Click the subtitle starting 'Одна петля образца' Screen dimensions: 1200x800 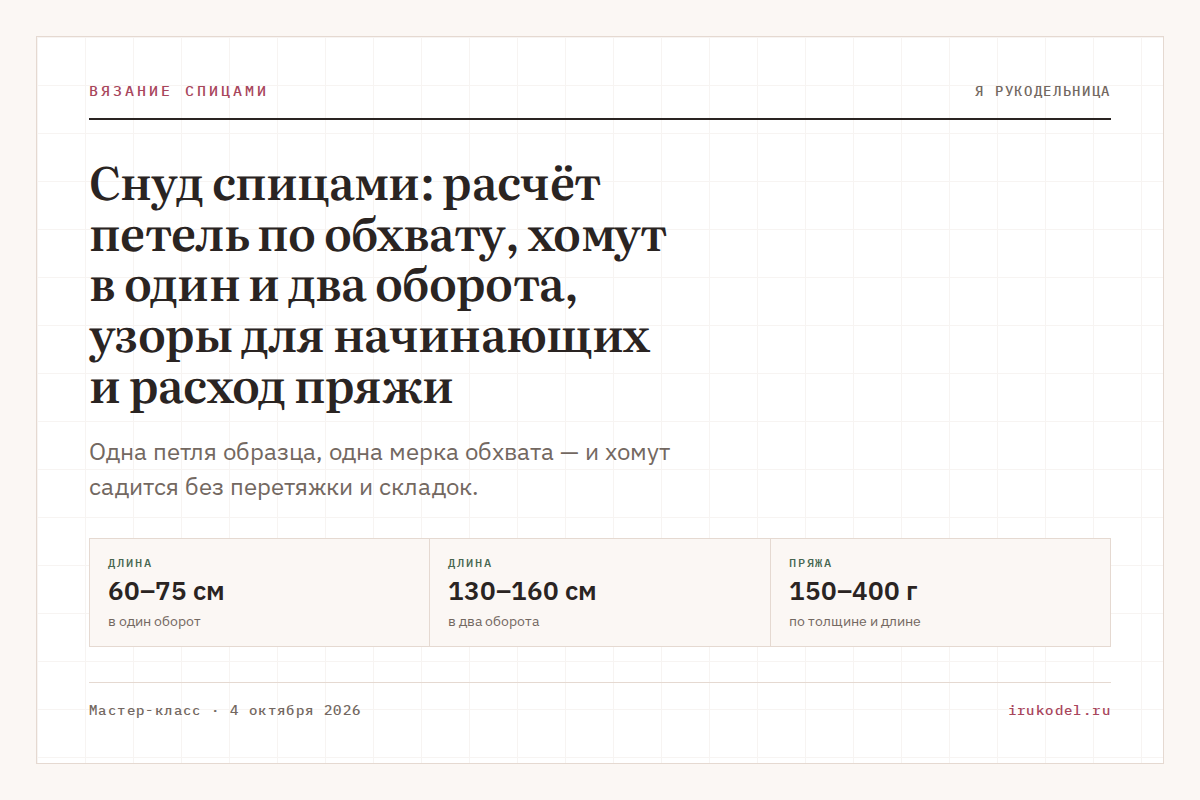tap(380, 470)
